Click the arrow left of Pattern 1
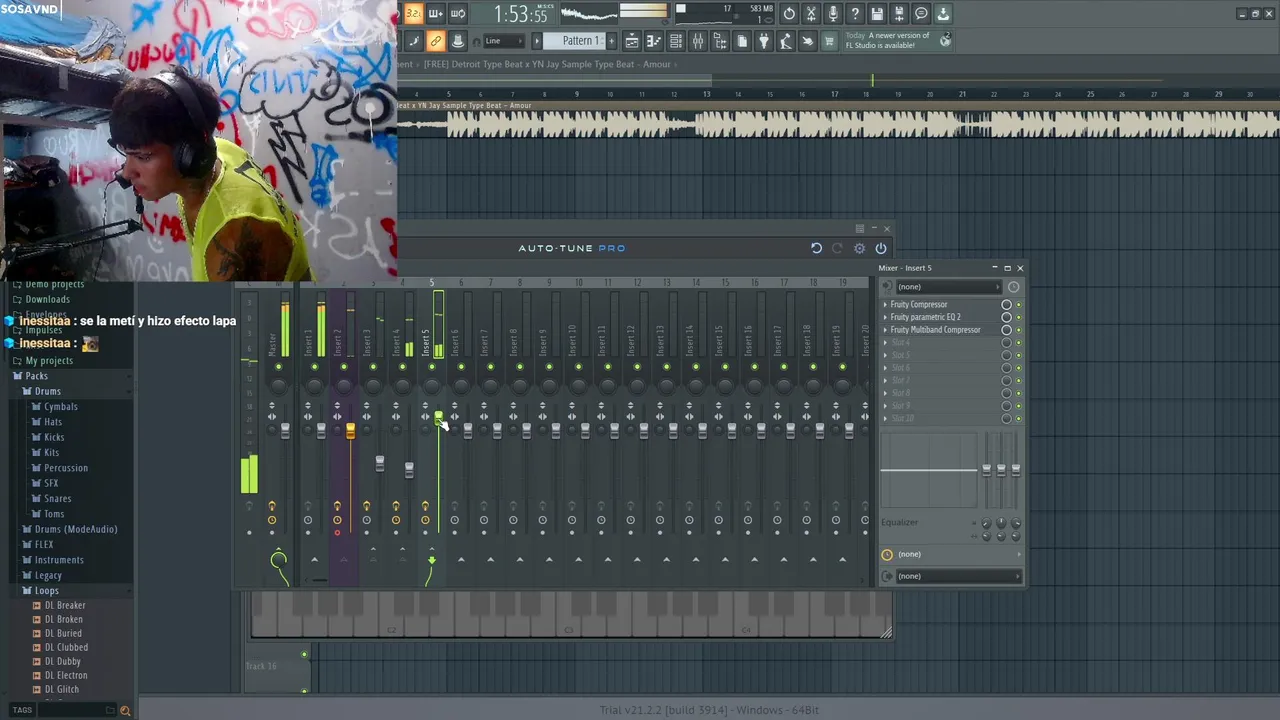Viewport: 1280px width, 720px height. pyautogui.click(x=537, y=41)
